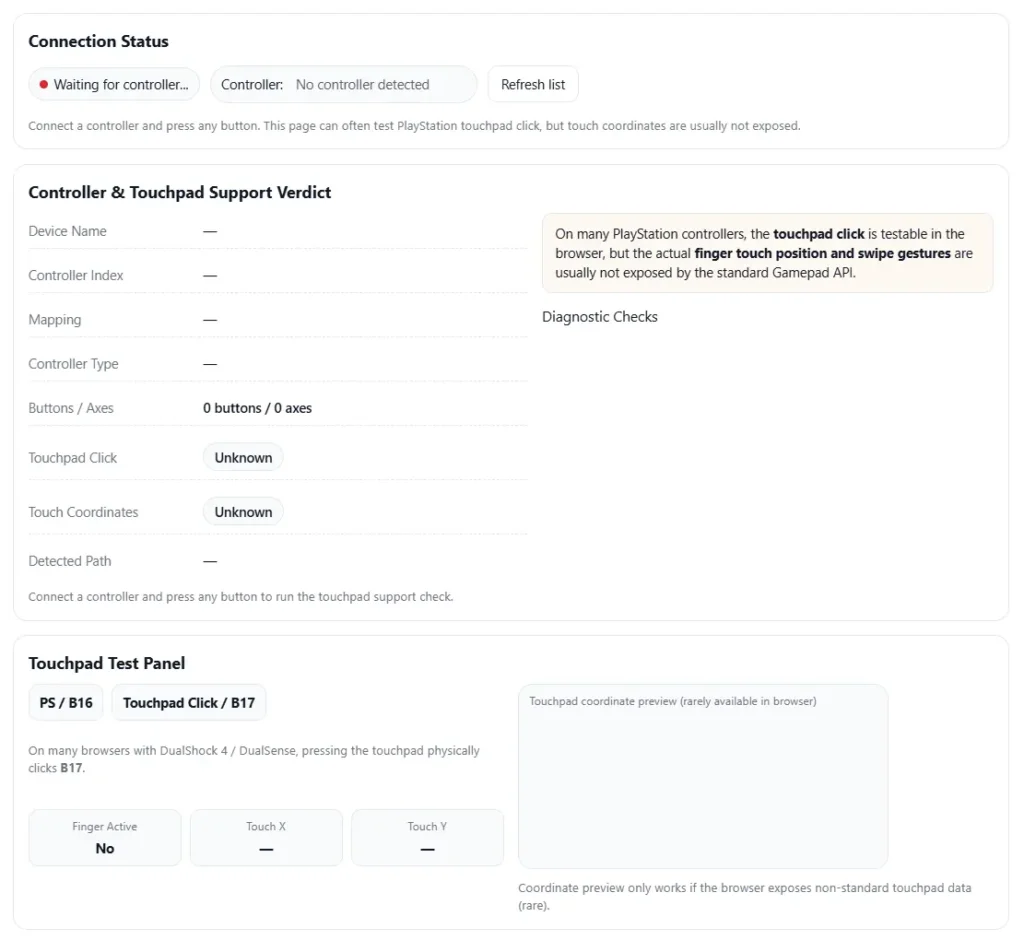Click the Diagnostic Checks heading

(600, 317)
